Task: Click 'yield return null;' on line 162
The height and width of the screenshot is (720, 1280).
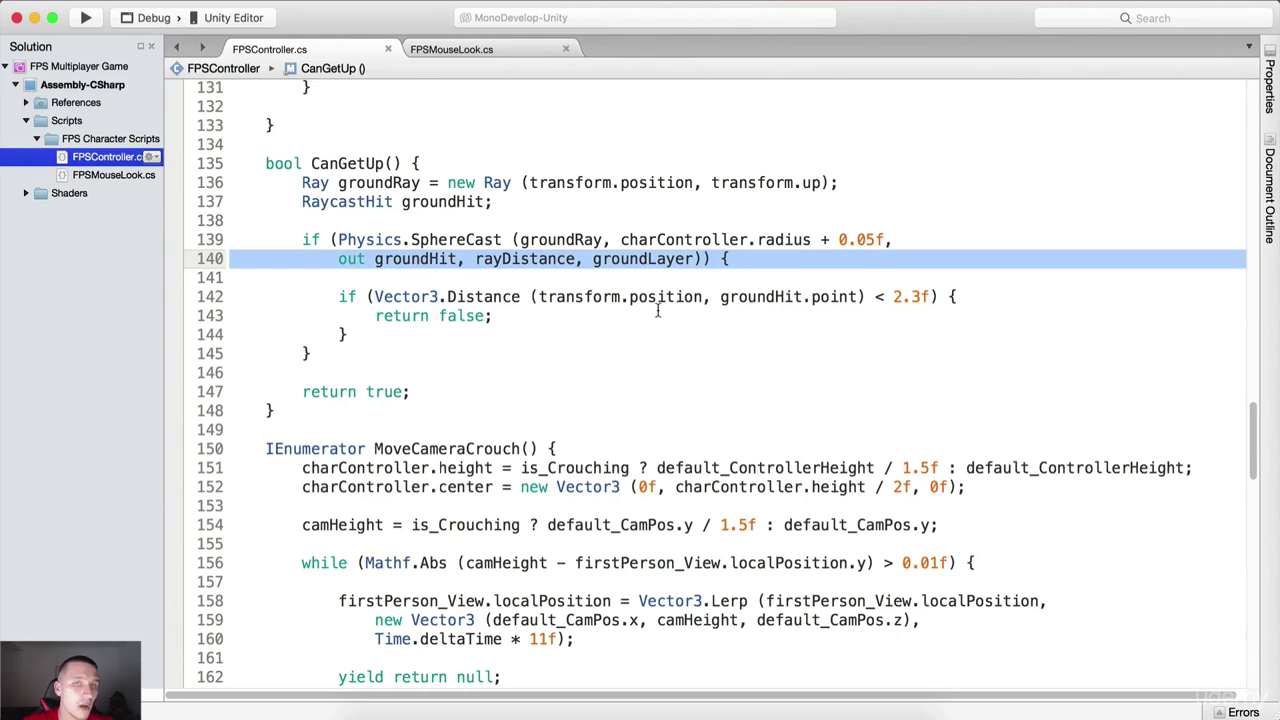Action: click(x=420, y=677)
